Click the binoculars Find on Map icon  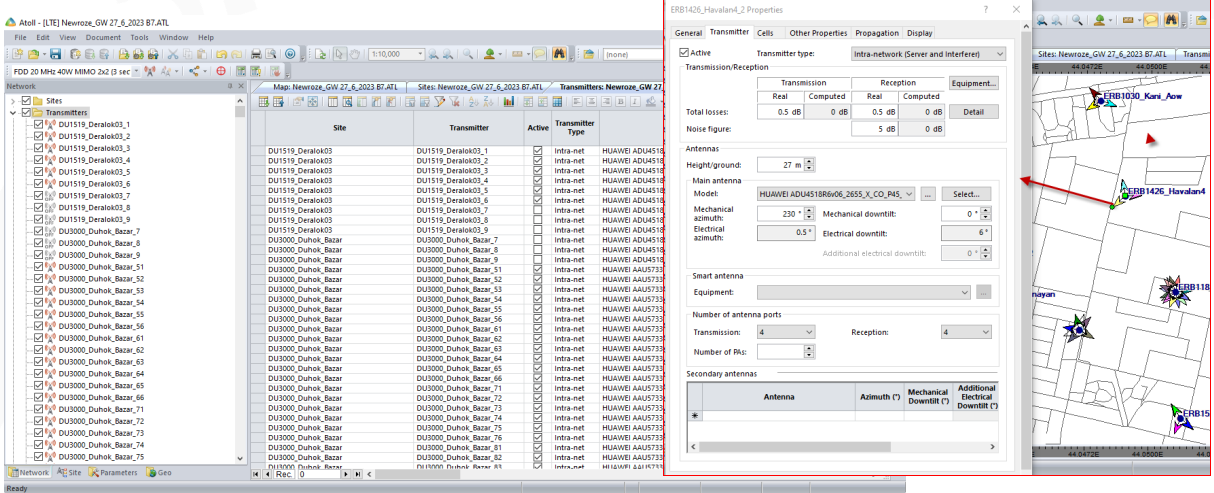tap(560, 54)
